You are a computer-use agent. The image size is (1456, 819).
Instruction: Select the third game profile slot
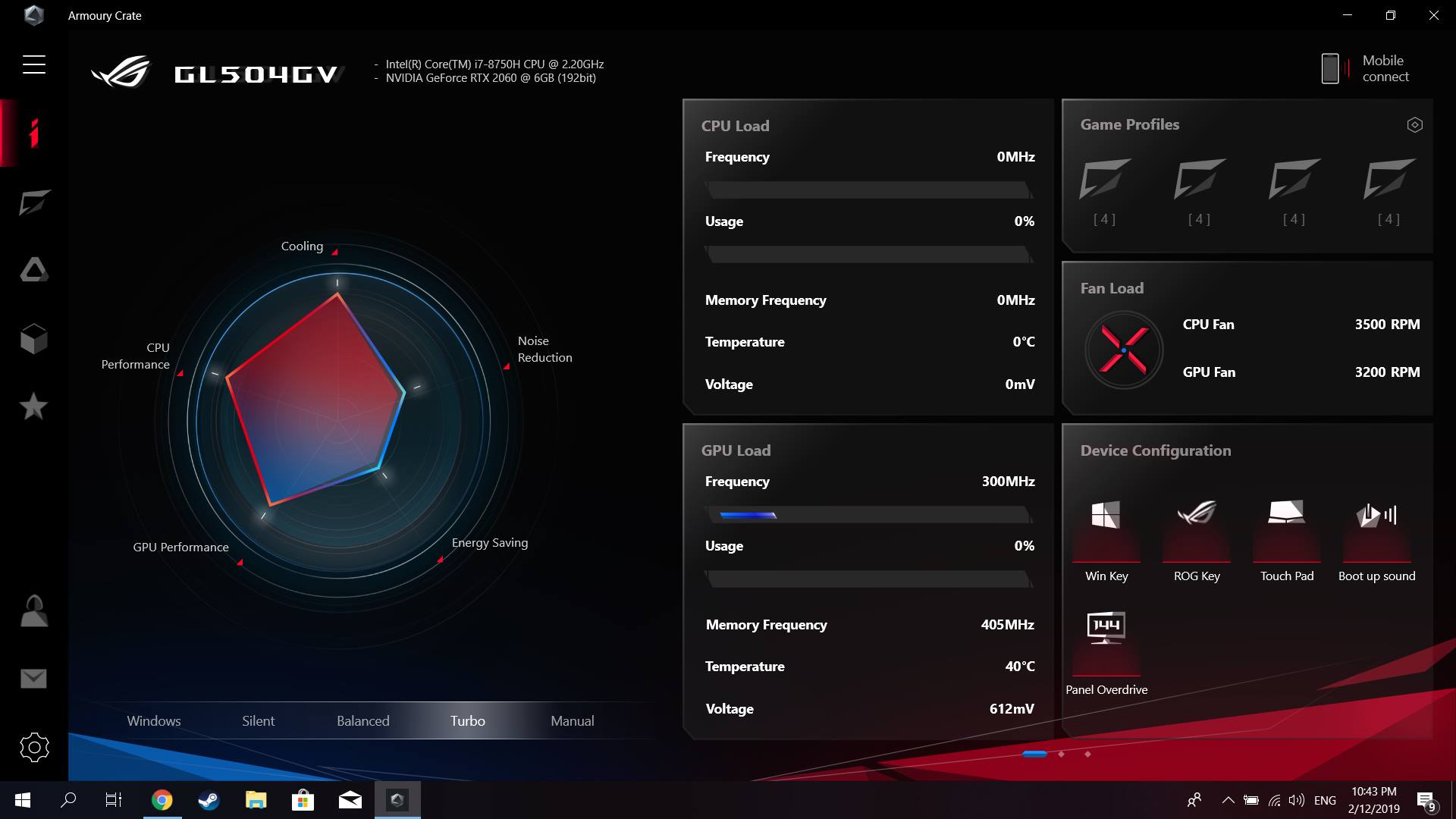1294,192
